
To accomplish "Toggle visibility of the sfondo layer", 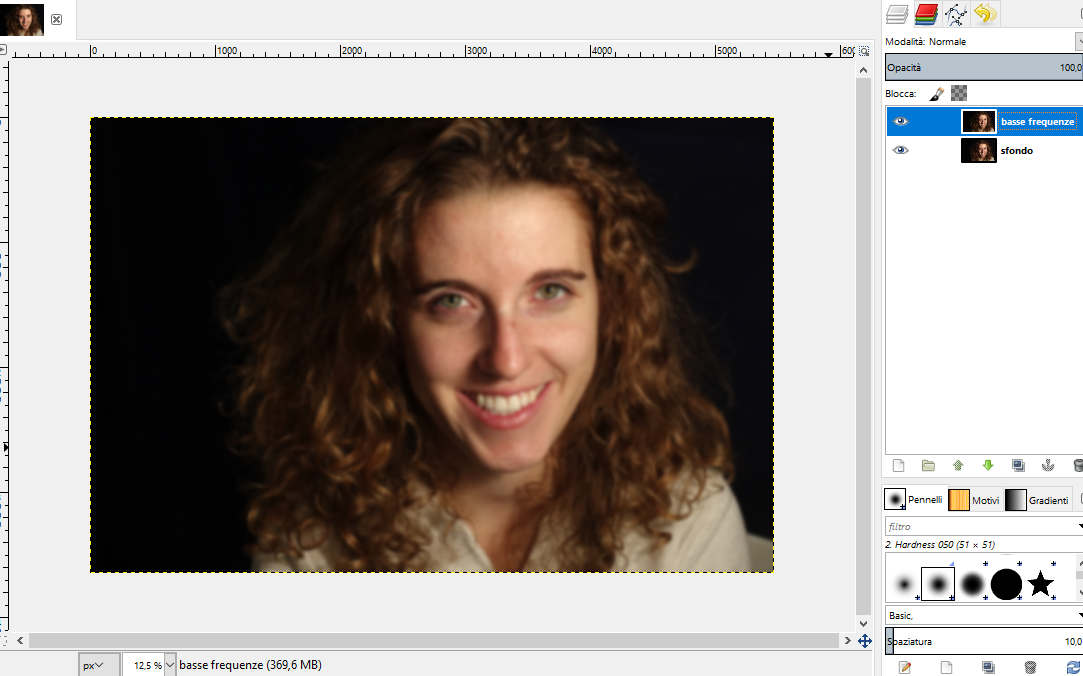I will (901, 151).
